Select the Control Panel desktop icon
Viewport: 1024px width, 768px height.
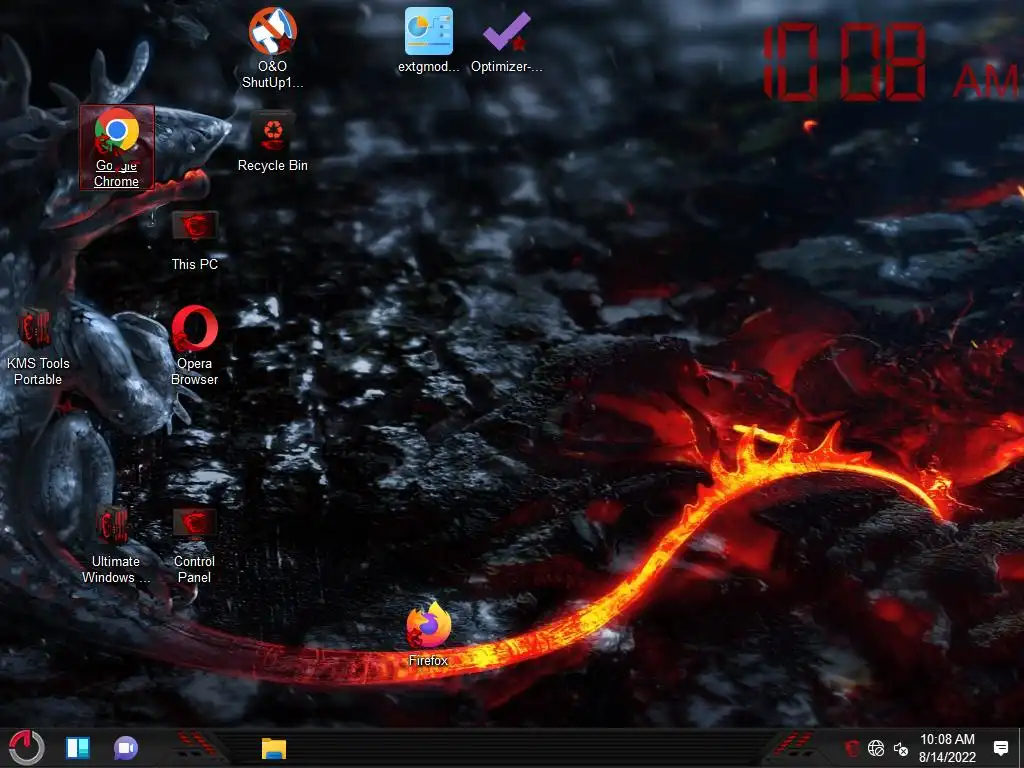[x=195, y=545]
